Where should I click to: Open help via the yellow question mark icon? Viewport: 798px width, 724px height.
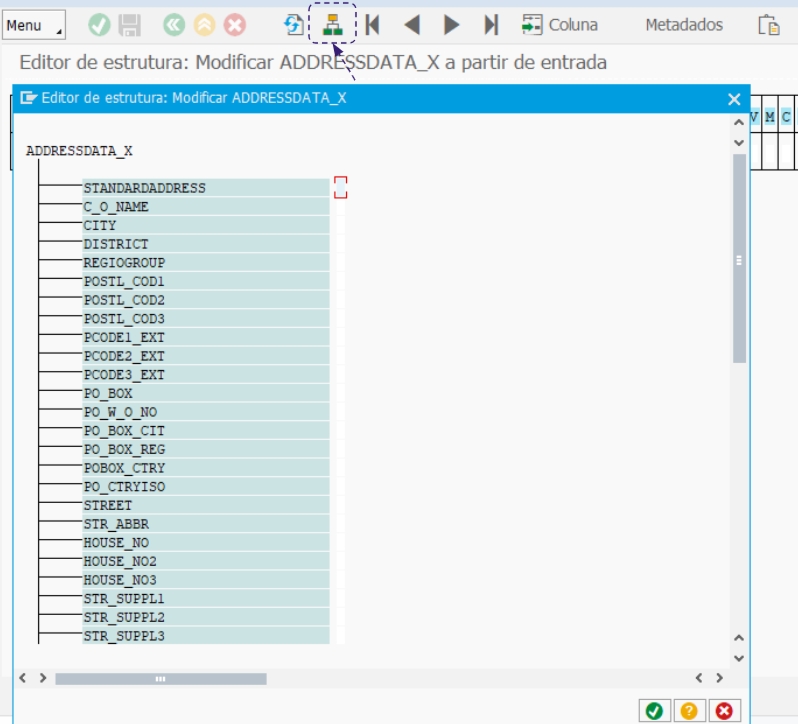tap(688, 710)
